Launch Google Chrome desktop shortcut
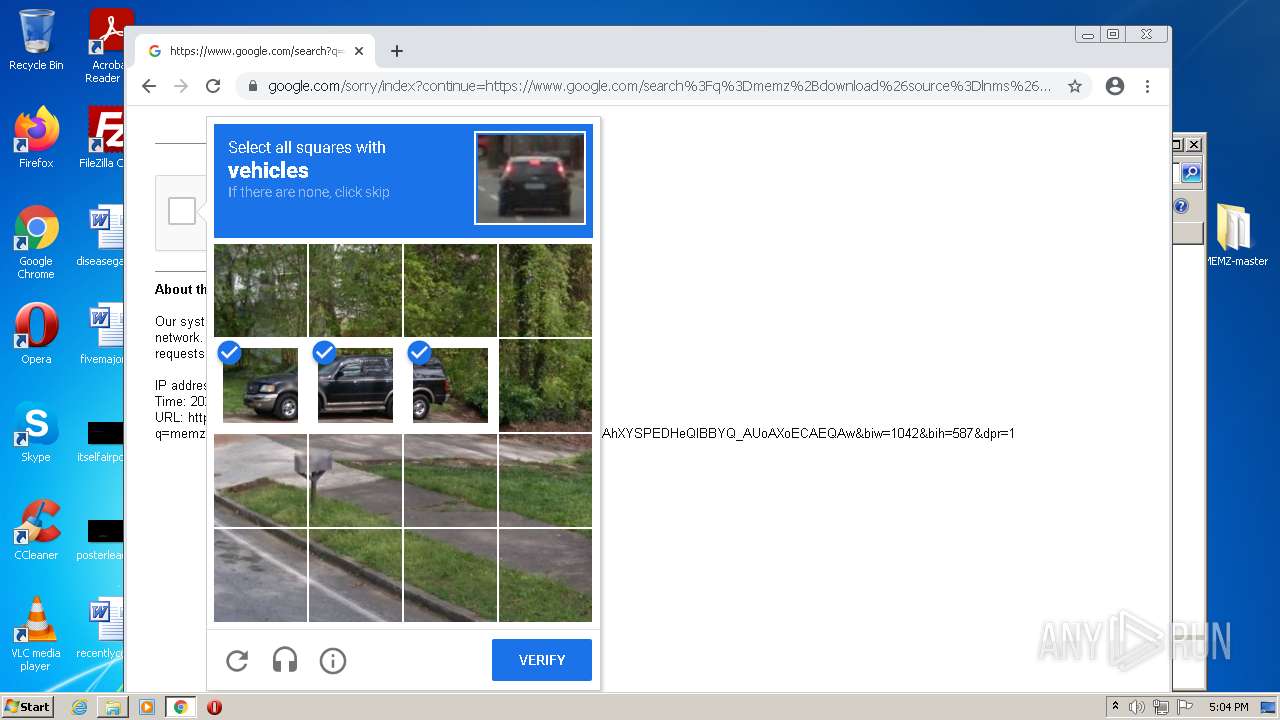Image resolution: width=1280 pixels, height=720 pixels. tap(36, 242)
